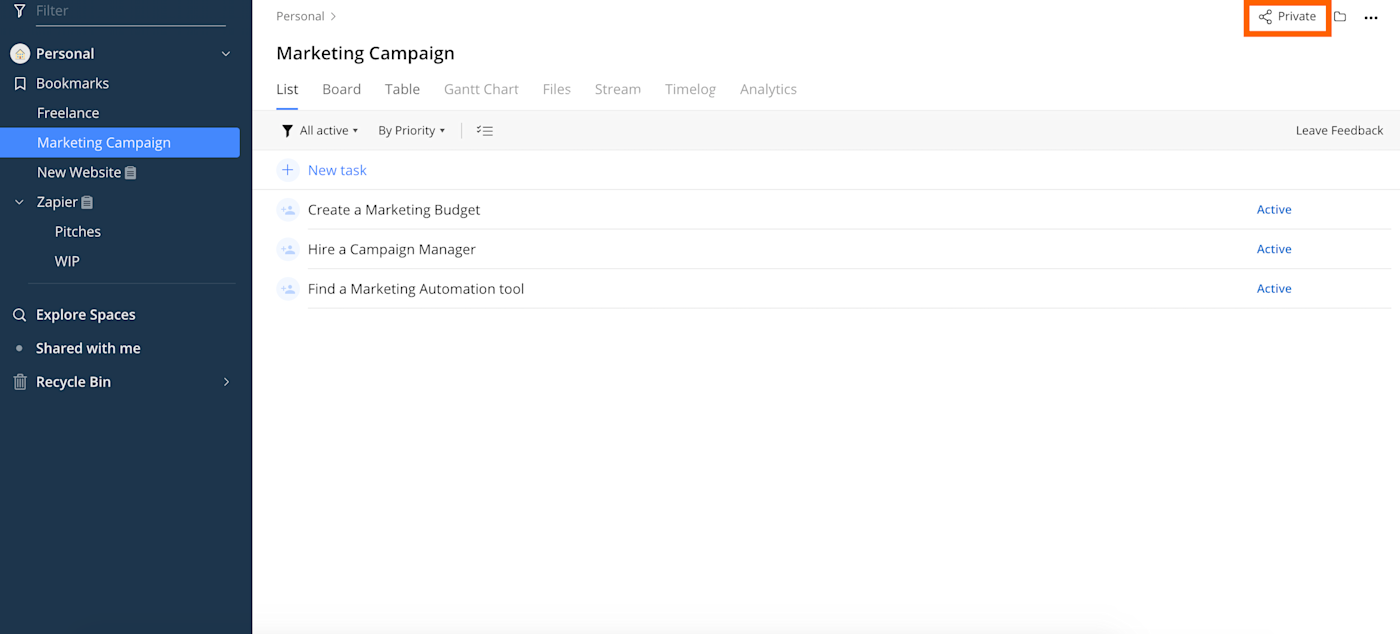Open the three-dot more options menu
Viewport: 1400px width, 634px height.
point(1371,17)
